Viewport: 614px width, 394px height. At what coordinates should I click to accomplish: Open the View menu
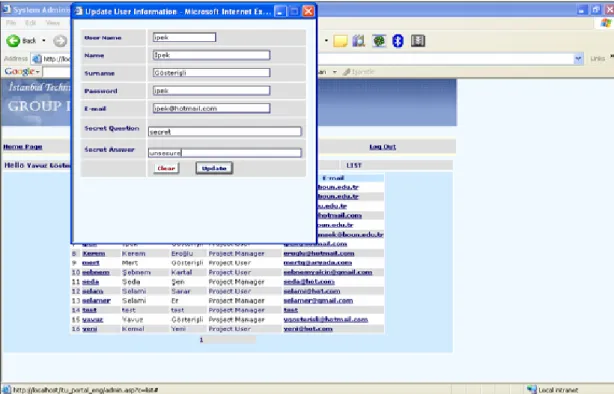[52, 23]
